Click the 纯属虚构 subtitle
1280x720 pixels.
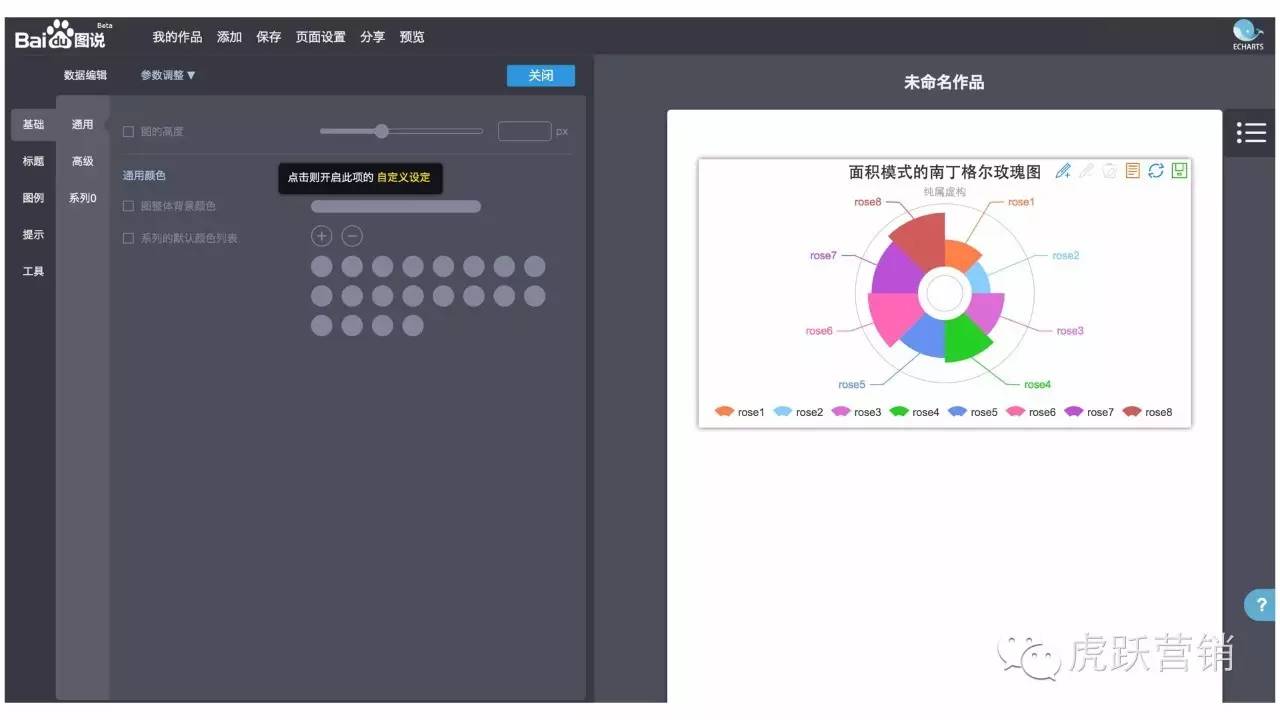[945, 191]
